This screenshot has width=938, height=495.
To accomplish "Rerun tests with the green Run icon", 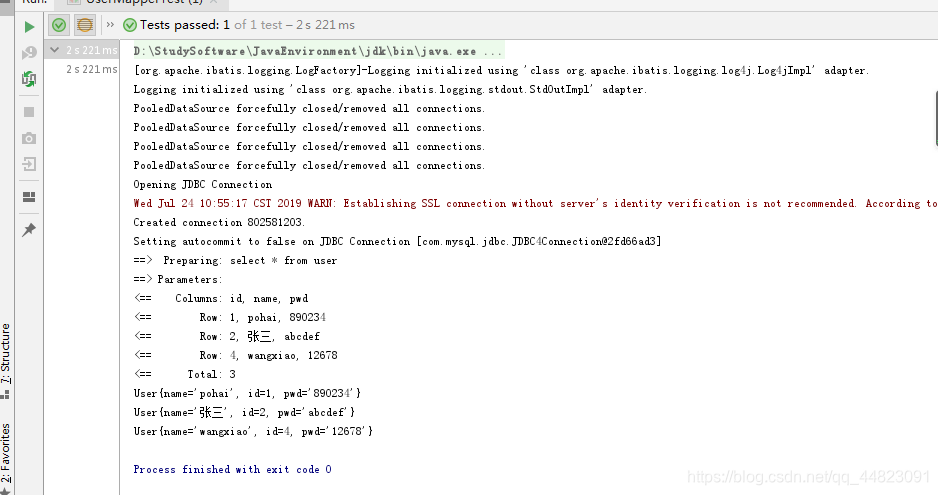I will [29, 27].
